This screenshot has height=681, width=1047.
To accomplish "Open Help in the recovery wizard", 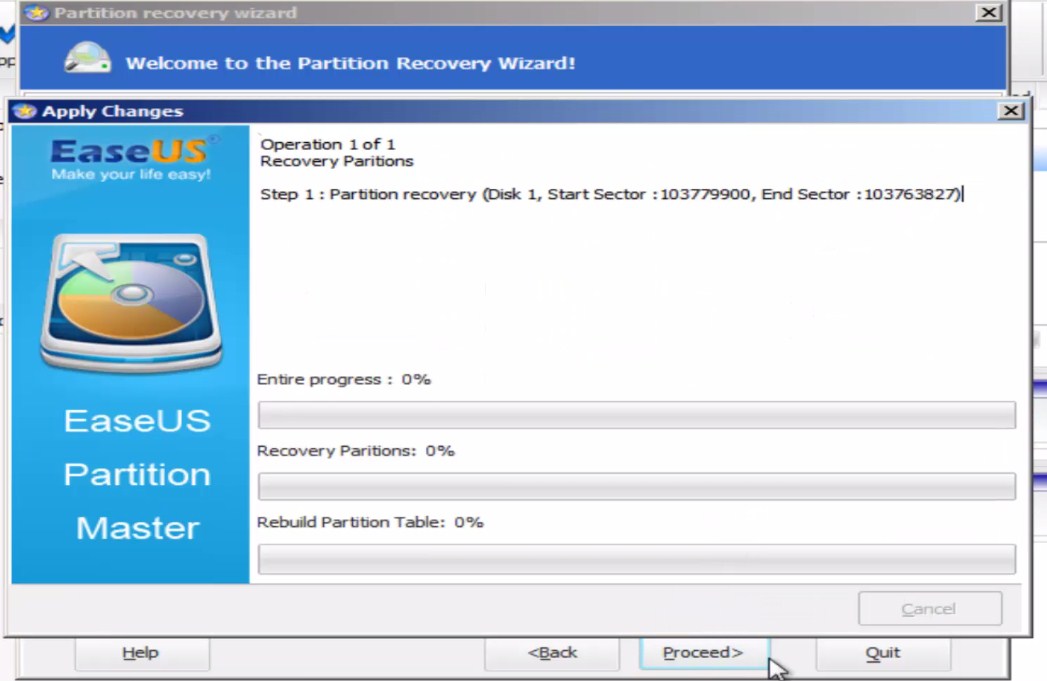I will 141,653.
